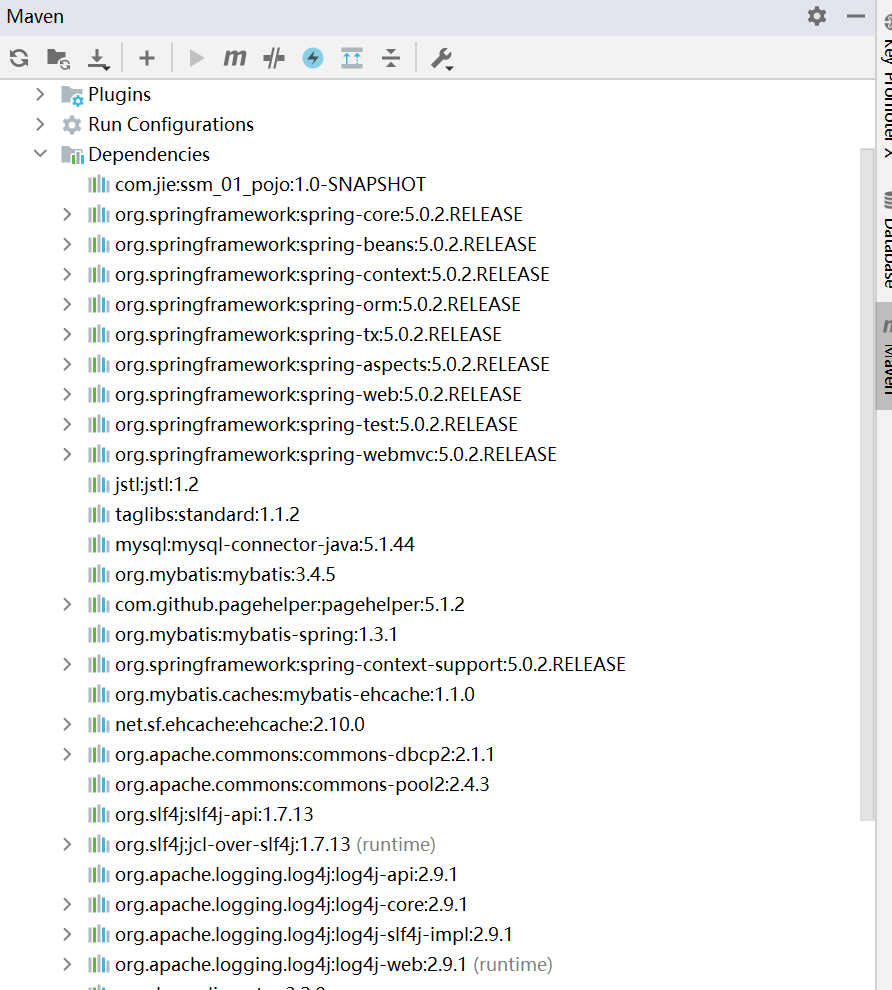Expand spring-orm dependency
Image resolution: width=892 pixels, height=990 pixels.
coord(68,304)
